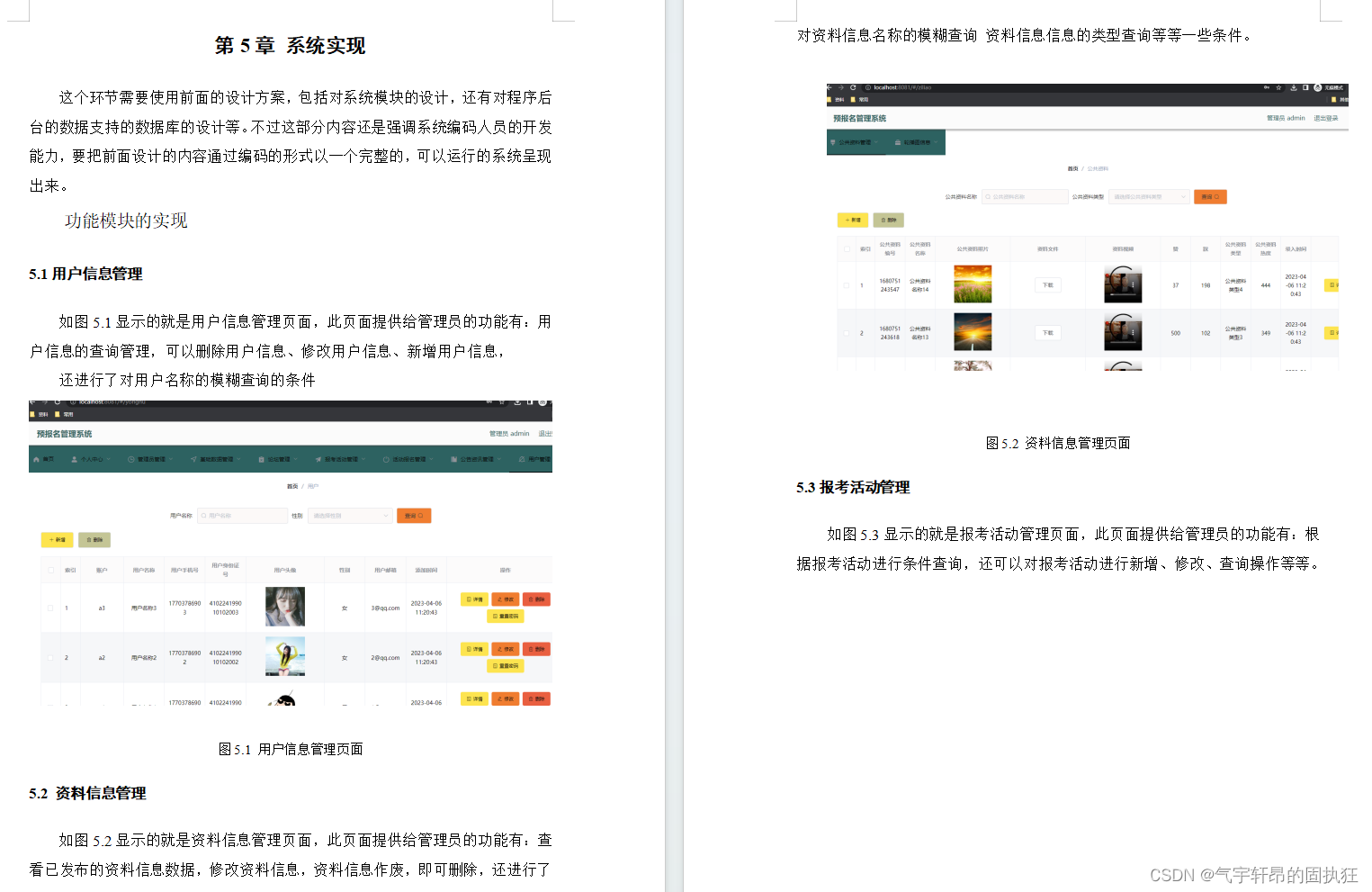Click 退出登录 link in Figure 5.2 header
This screenshot has width=1372, height=892.
[x=1326, y=118]
